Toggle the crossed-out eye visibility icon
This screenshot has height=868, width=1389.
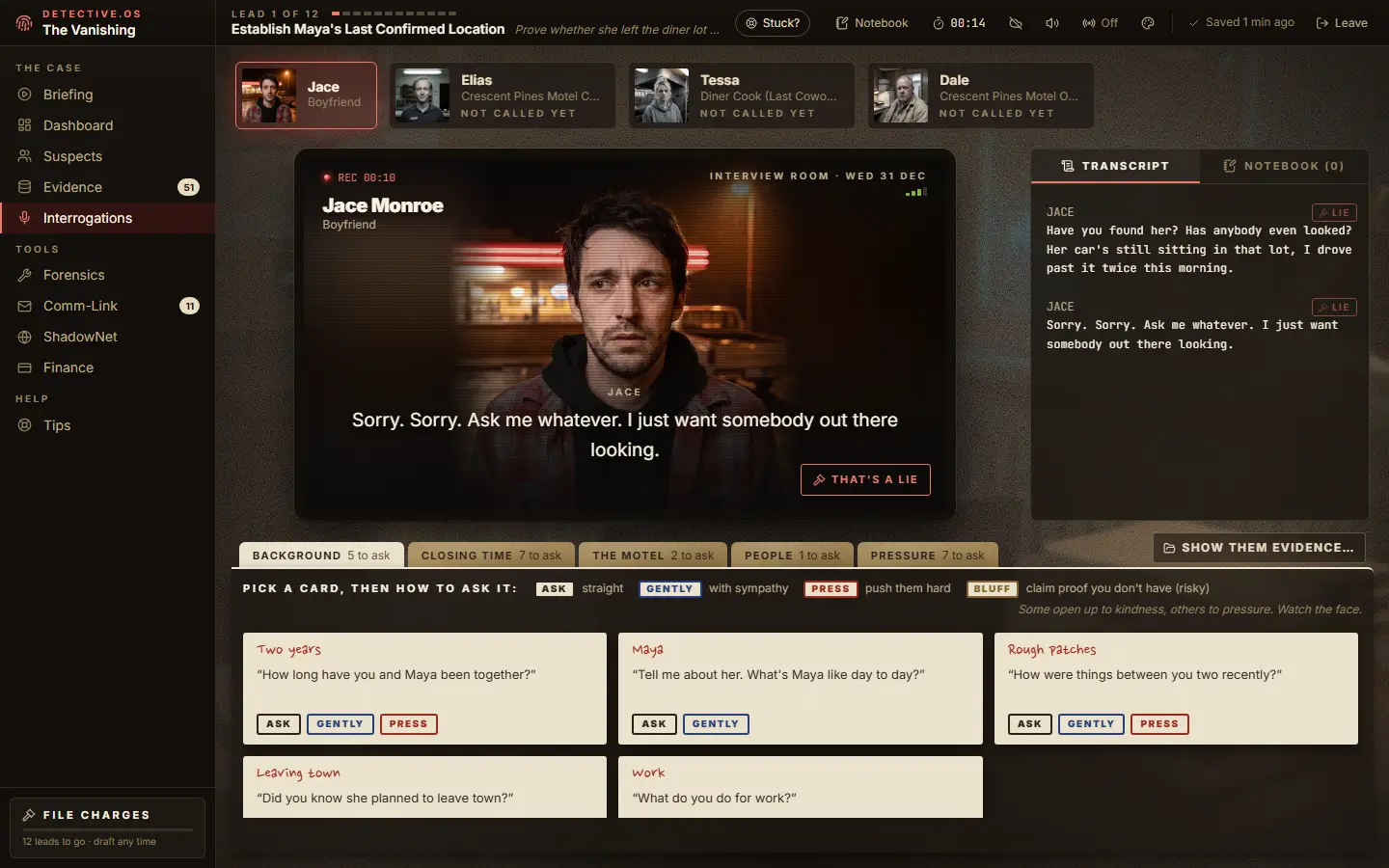click(x=1016, y=23)
